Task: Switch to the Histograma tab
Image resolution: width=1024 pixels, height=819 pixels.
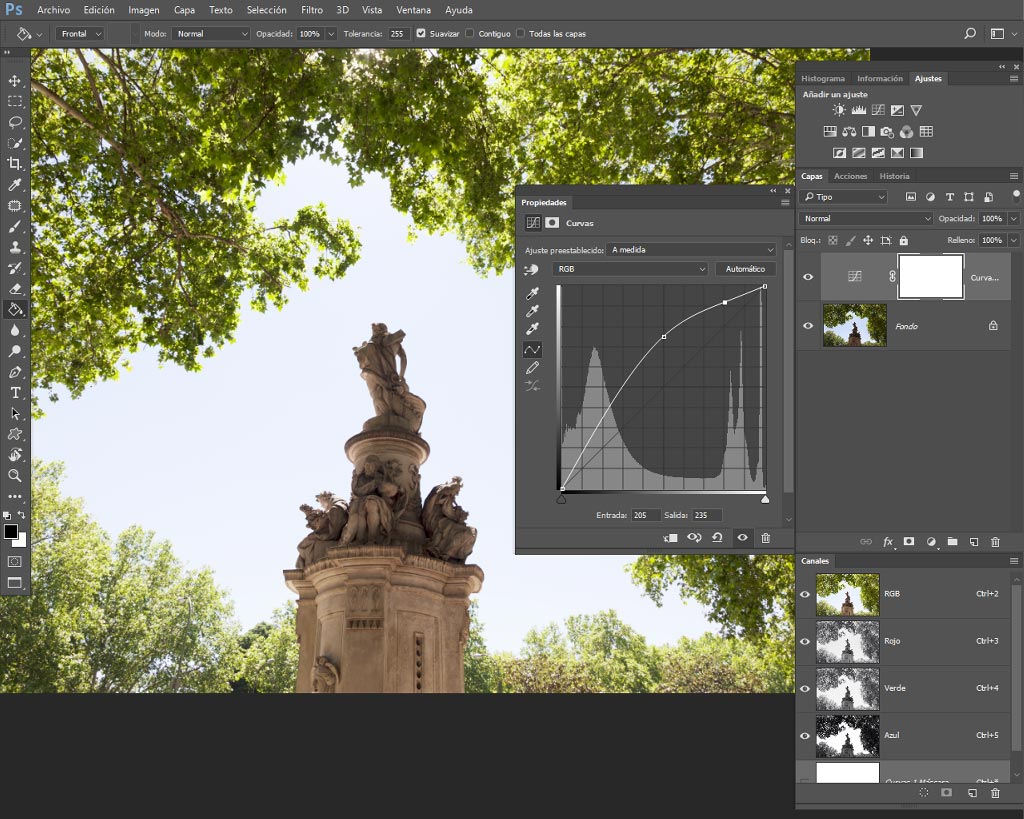Action: [823, 78]
